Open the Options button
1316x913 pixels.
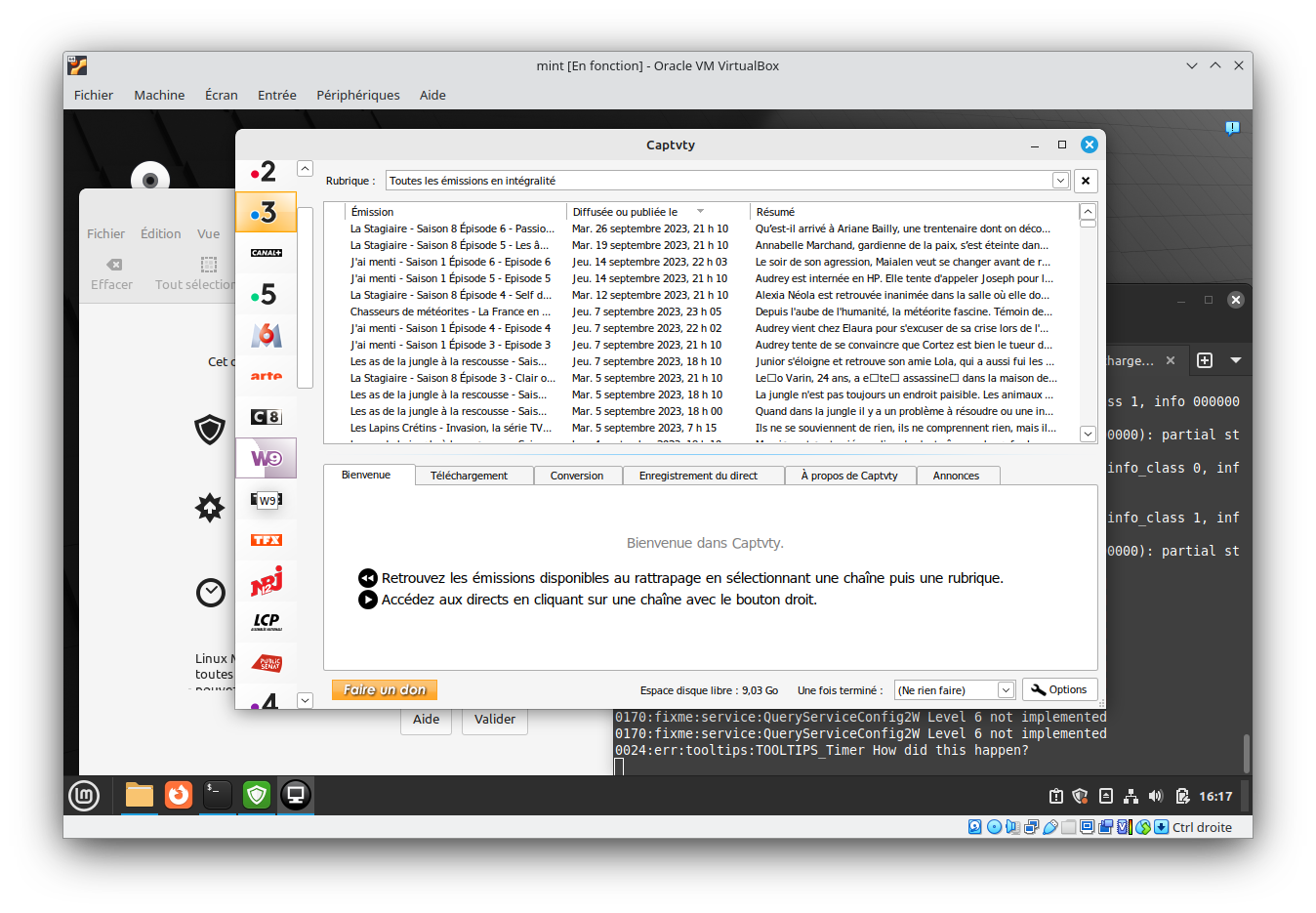pos(1059,689)
